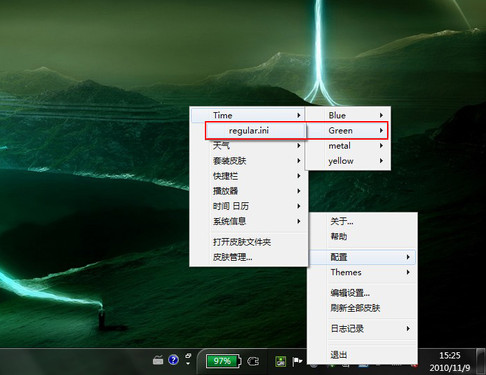Pick the metal variant
Viewport: 486px width, 375px height.
(x=348, y=146)
